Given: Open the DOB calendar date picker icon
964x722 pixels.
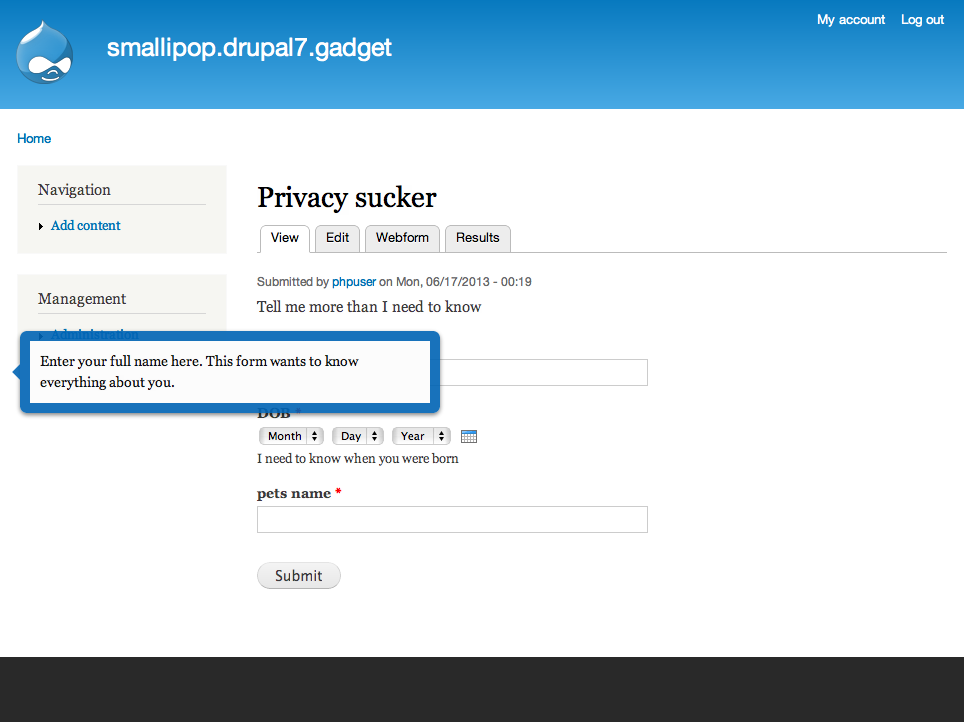Looking at the screenshot, I should point(469,436).
